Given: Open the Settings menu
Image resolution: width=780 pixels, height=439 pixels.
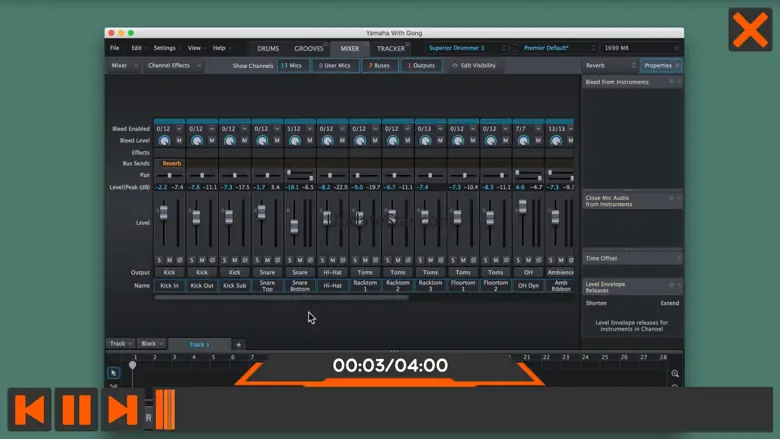Looking at the screenshot, I should click(x=165, y=48).
